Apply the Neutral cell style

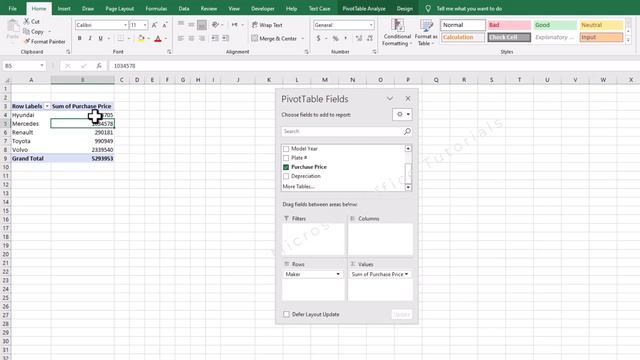click(x=601, y=25)
